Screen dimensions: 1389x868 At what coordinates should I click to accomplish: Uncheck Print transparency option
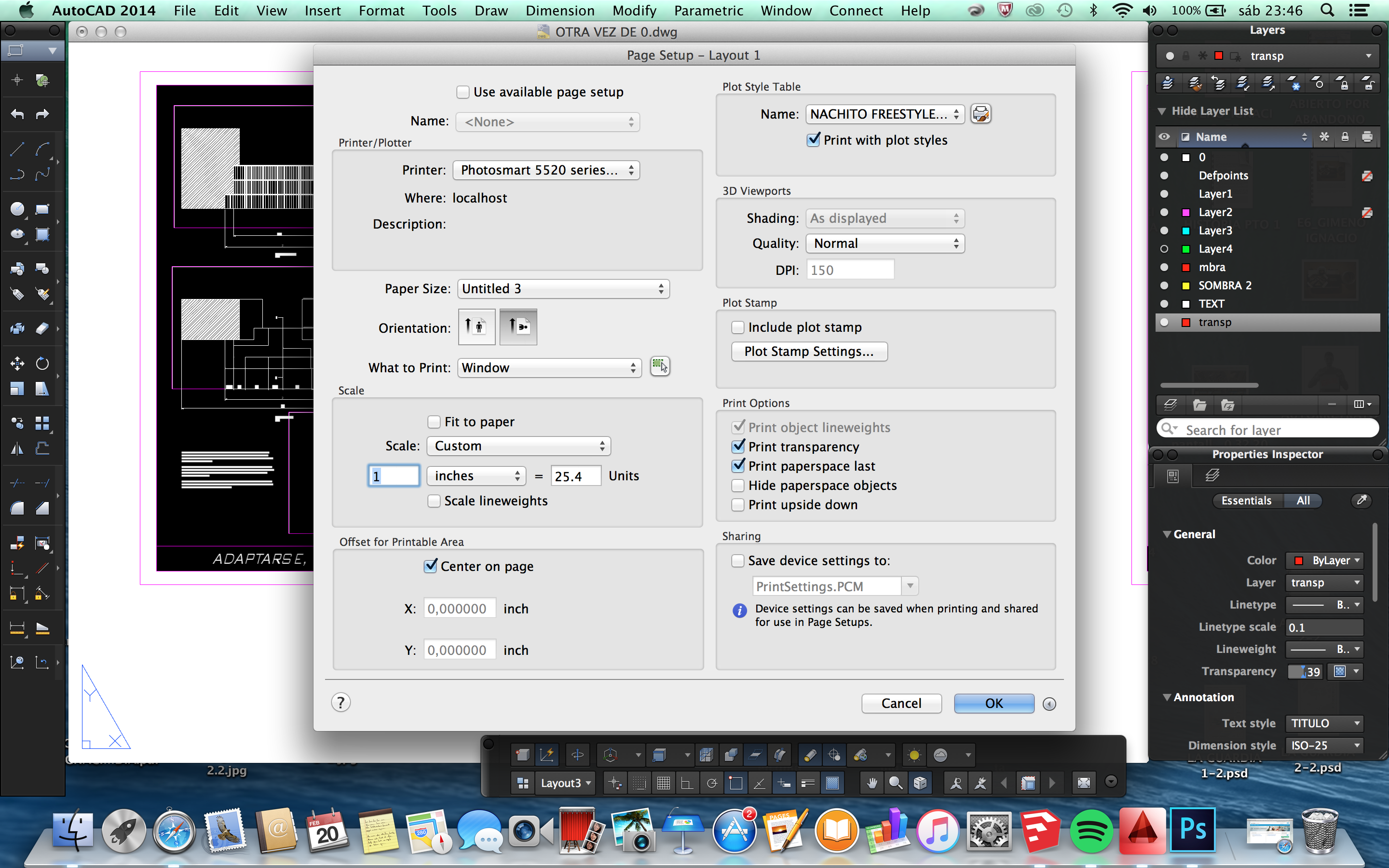pyautogui.click(x=738, y=447)
